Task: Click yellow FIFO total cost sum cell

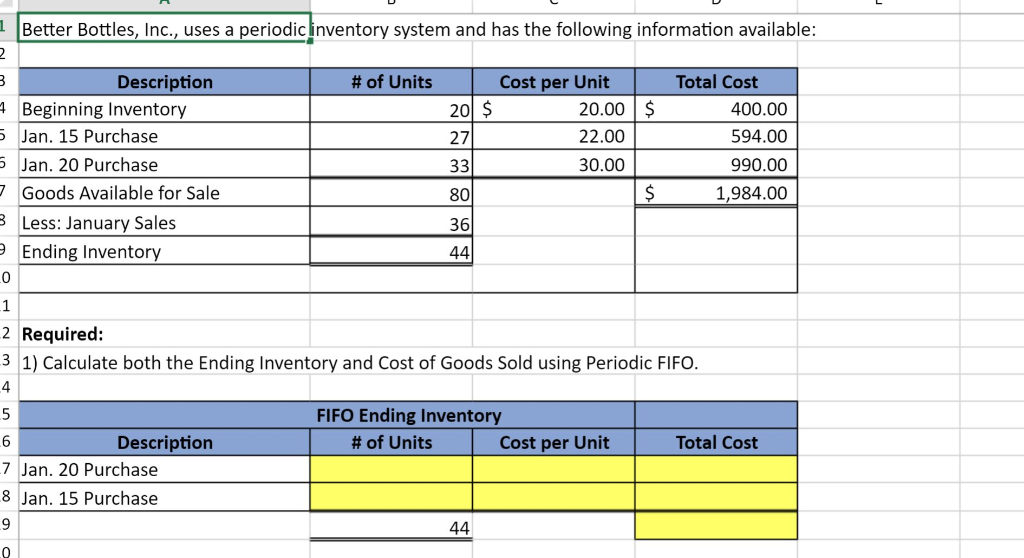Action: coord(716,526)
